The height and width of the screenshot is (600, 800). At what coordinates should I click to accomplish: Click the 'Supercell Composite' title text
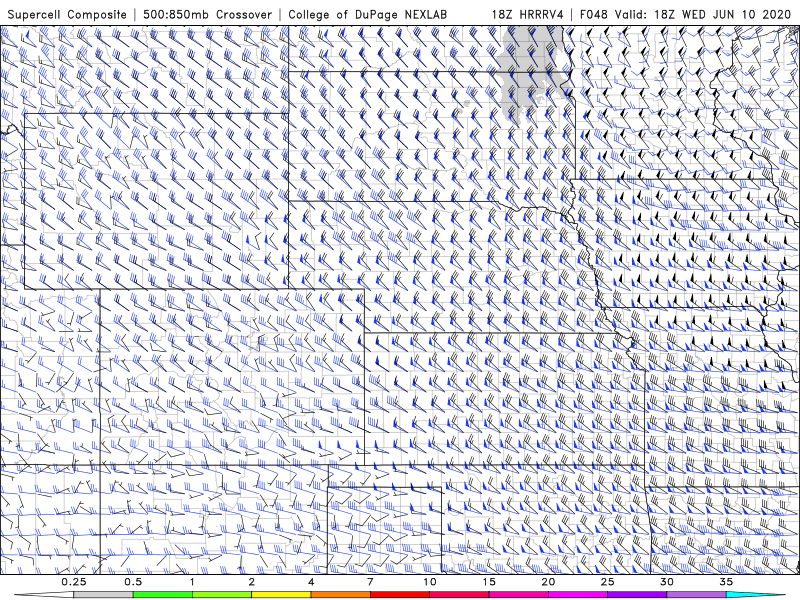[x=67, y=14]
